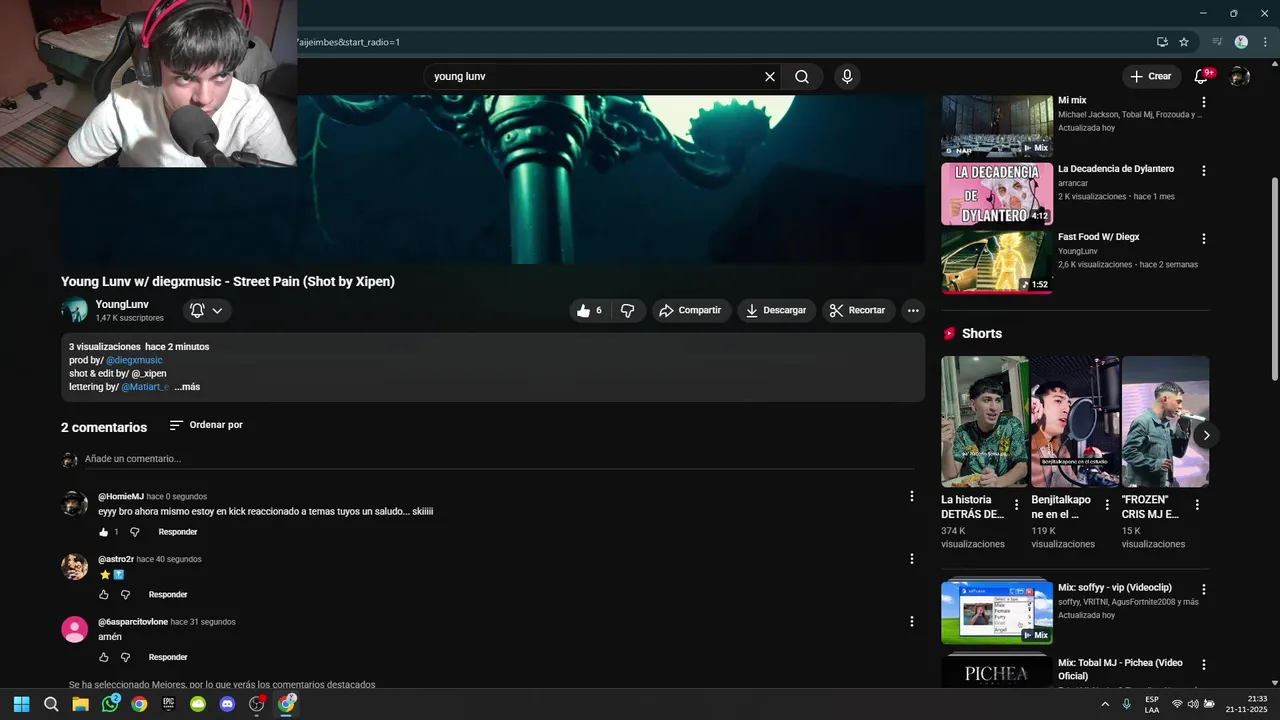Open the YoungLunv channel avatar
The height and width of the screenshot is (720, 1280).
pyautogui.click(x=74, y=311)
